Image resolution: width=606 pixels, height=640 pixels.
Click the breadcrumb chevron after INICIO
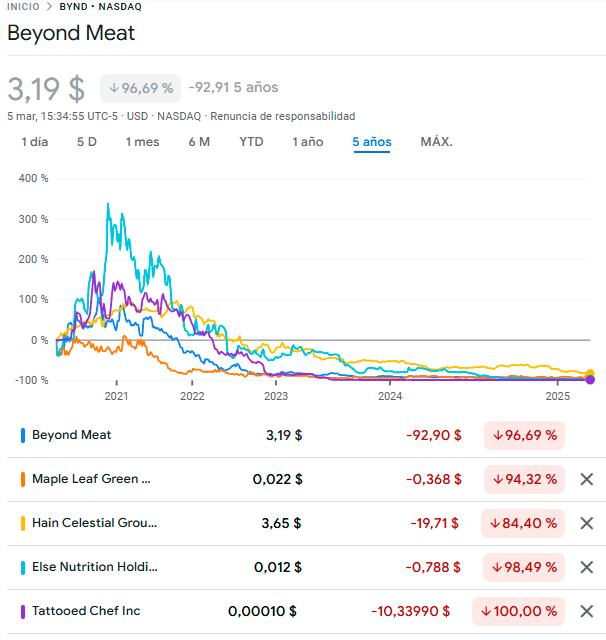pos(48,6)
